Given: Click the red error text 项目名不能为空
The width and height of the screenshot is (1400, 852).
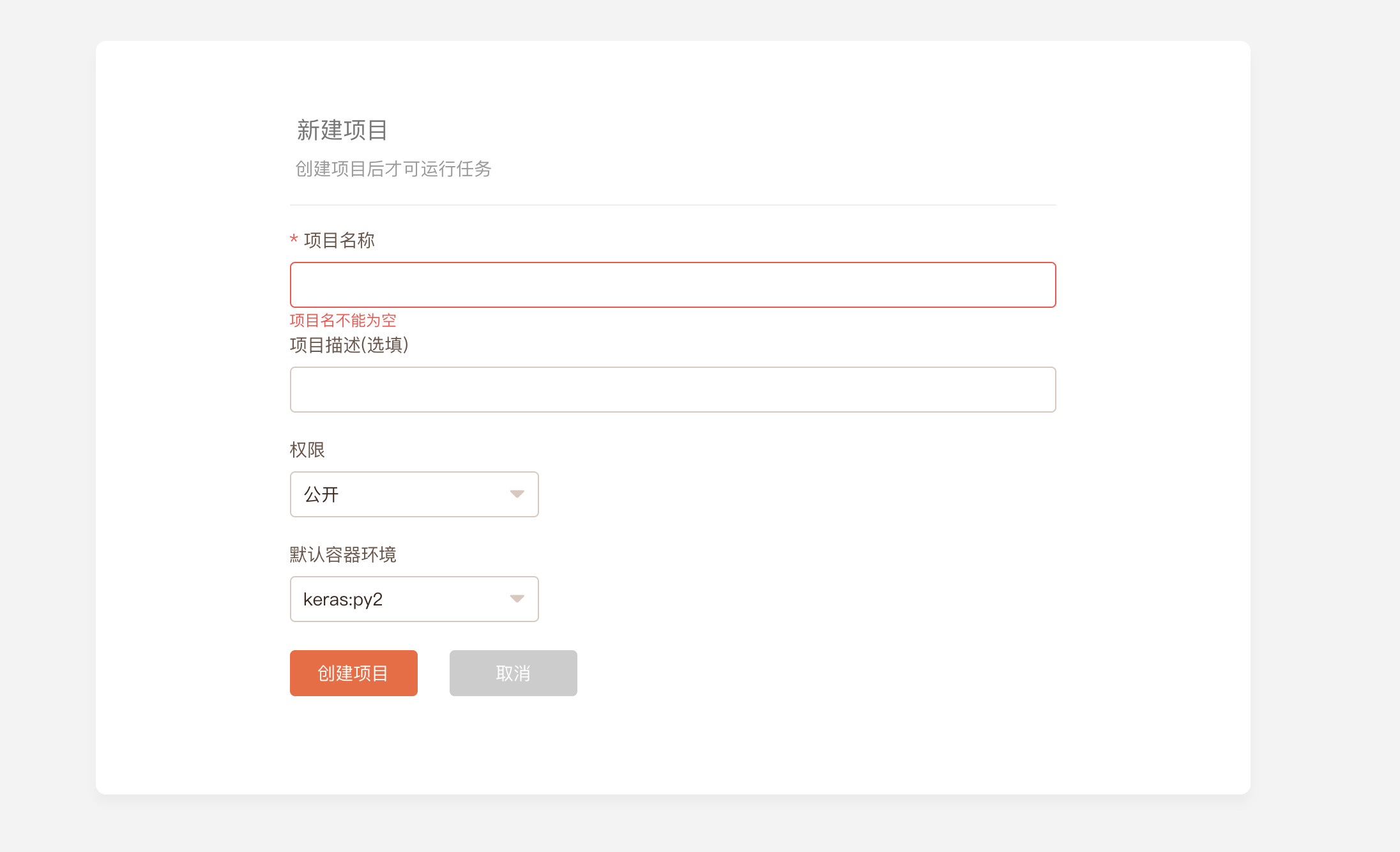Looking at the screenshot, I should pos(343,320).
